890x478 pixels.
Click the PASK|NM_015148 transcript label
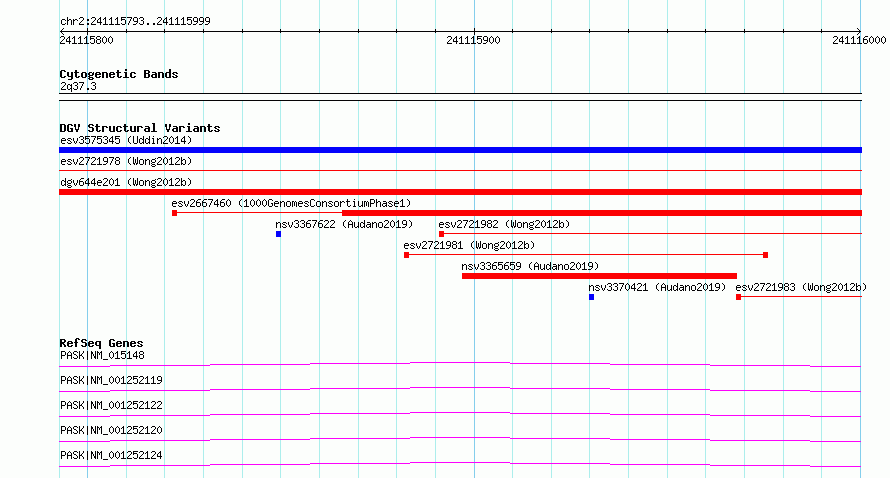coord(102,355)
